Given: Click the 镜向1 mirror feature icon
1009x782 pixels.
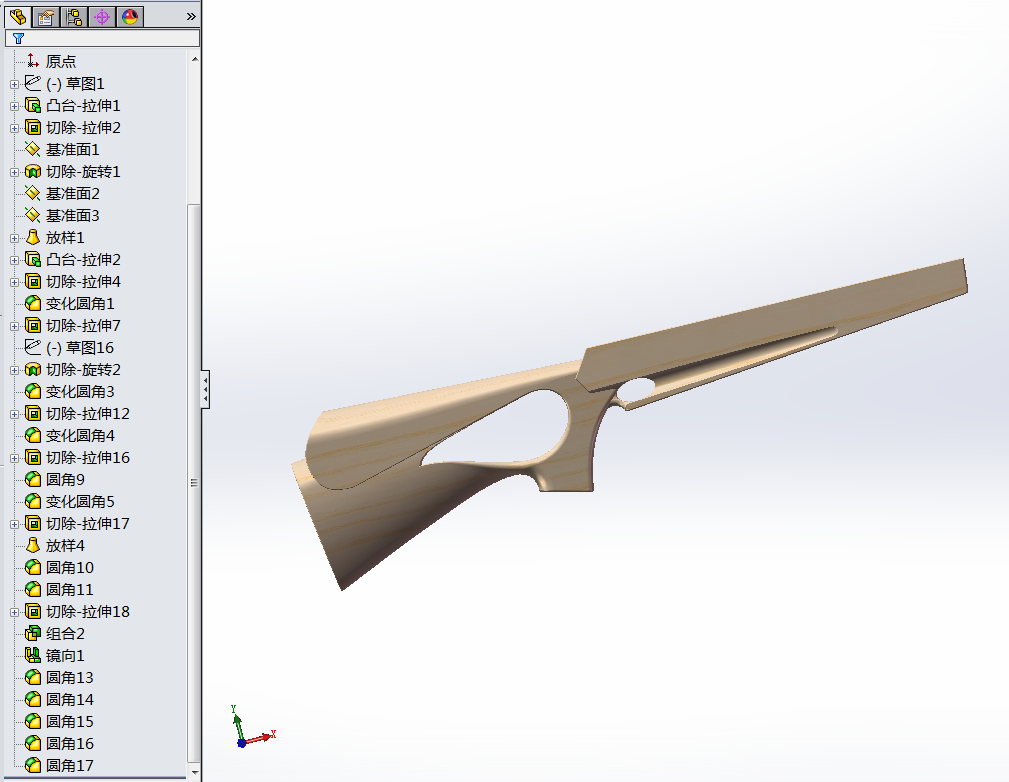Looking at the screenshot, I should coord(32,655).
